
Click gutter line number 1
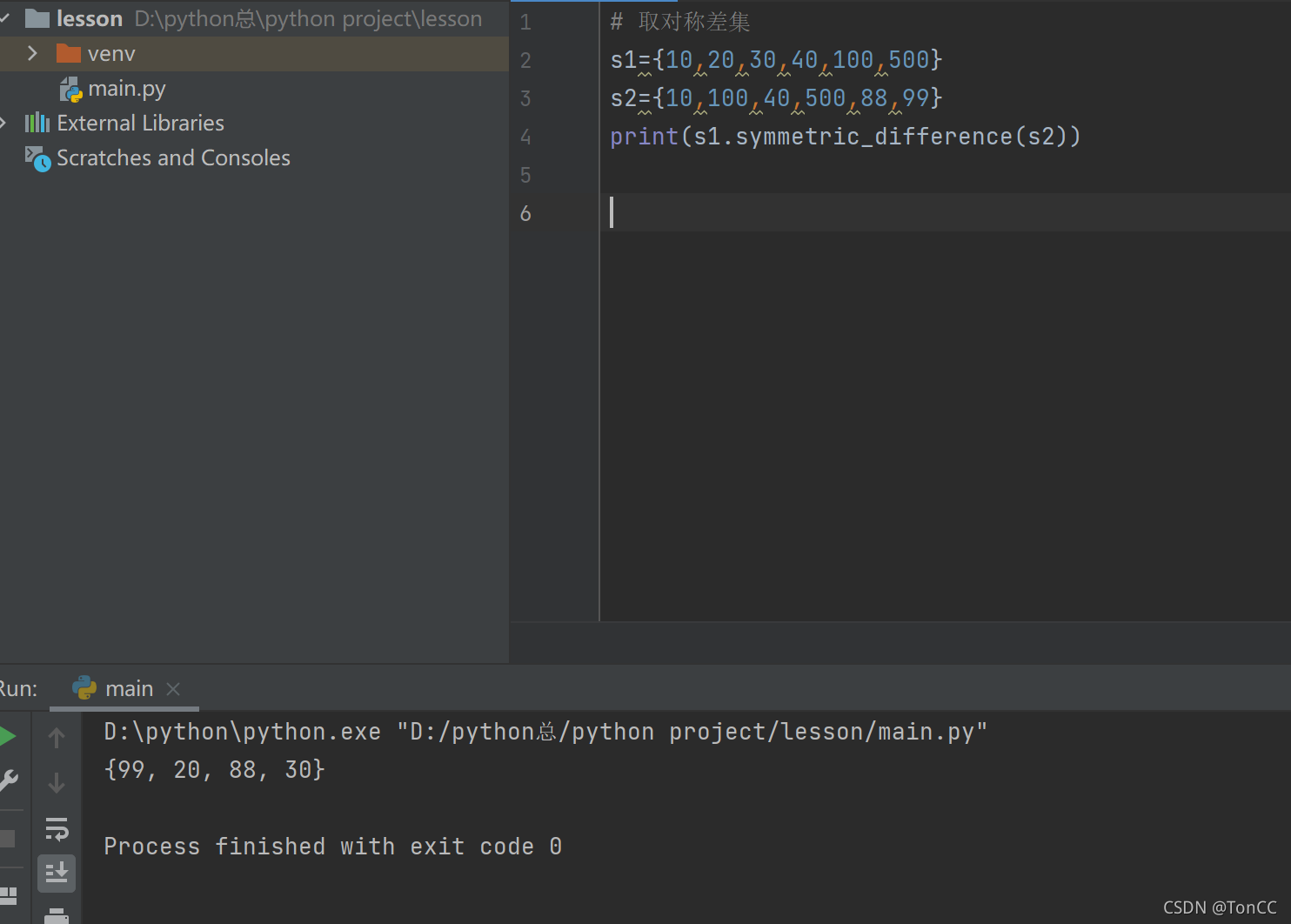[x=525, y=22]
